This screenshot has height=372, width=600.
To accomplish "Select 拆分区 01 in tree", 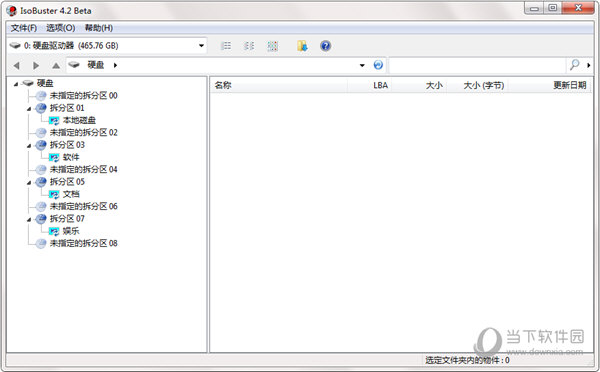I will [67, 108].
